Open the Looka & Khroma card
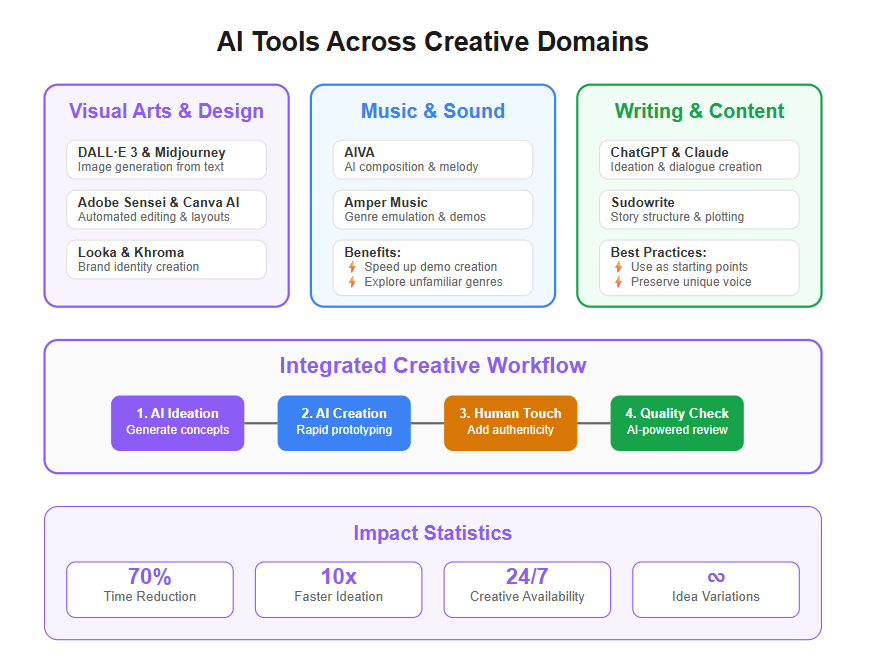The width and height of the screenshot is (869, 664). click(x=166, y=259)
